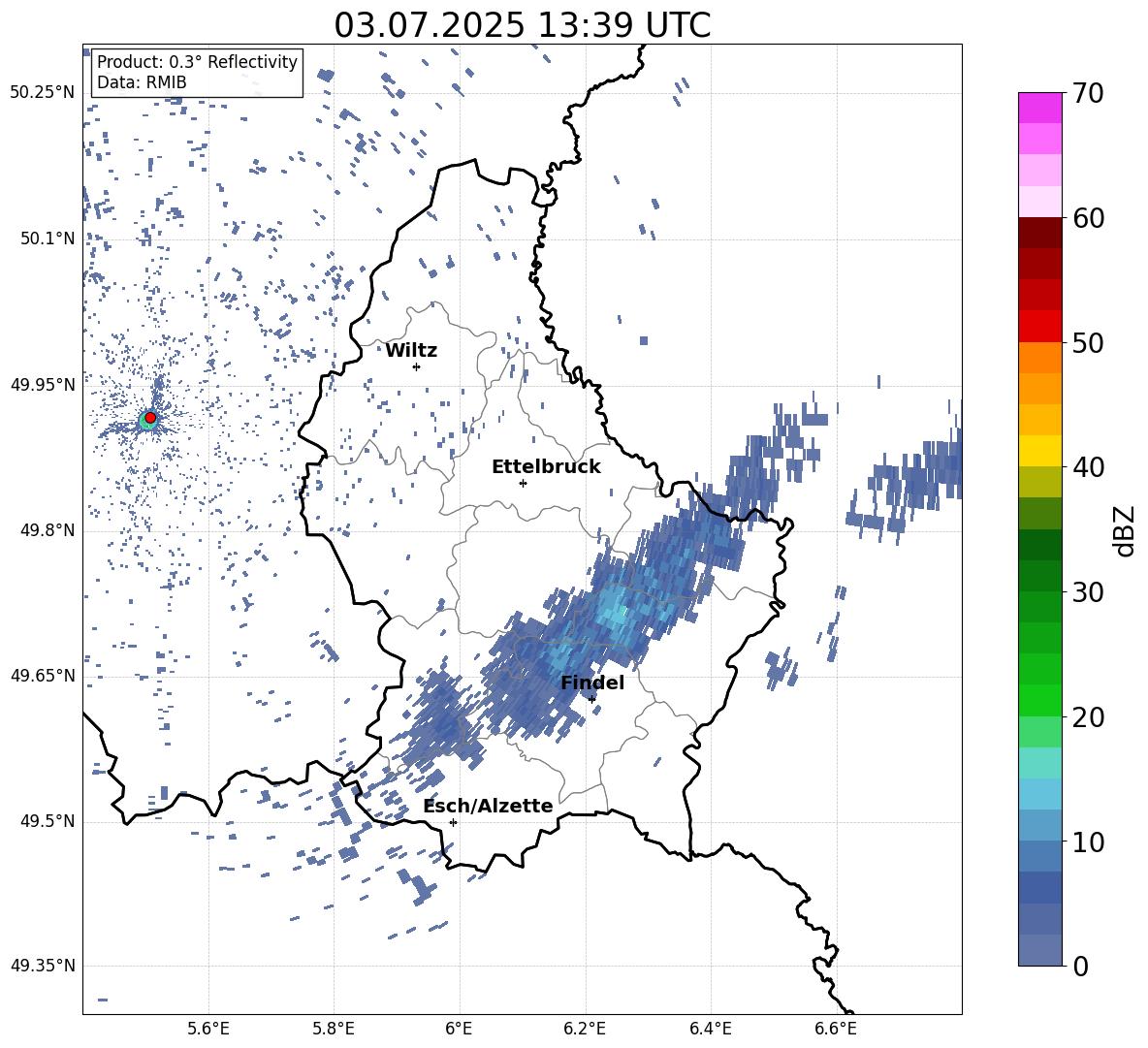Click 'Product: 0.3° Reflectivity' text
This screenshot has height=1048, width=1148.
pyautogui.click(x=197, y=62)
